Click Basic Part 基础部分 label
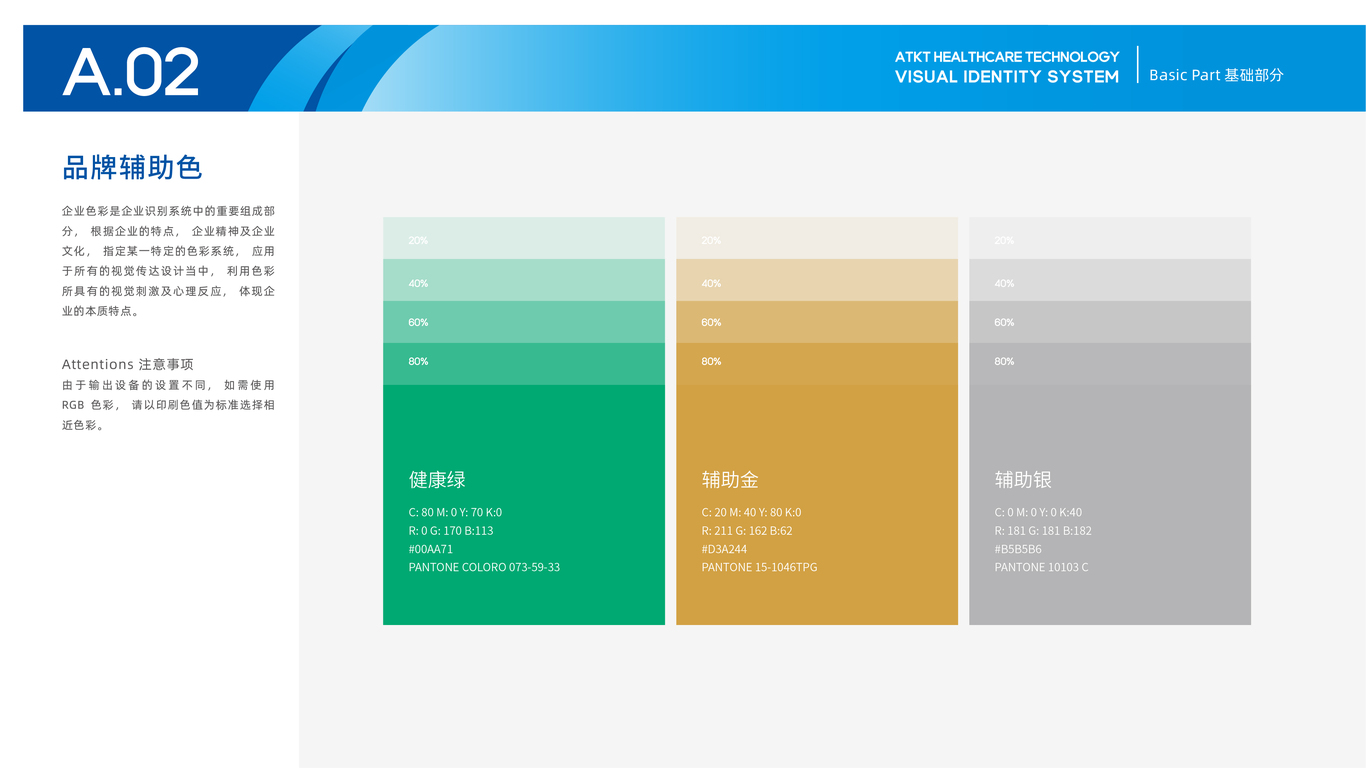 1216,75
